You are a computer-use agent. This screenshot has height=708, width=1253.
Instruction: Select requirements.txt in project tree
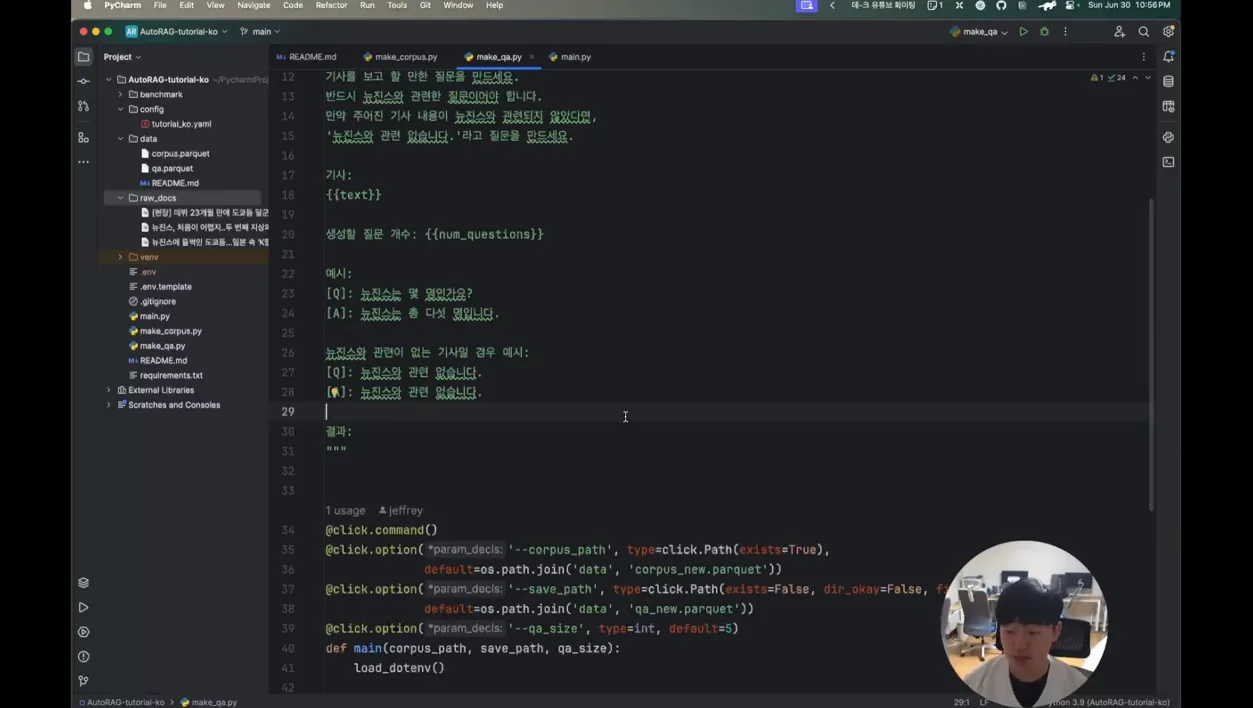(x=166, y=375)
